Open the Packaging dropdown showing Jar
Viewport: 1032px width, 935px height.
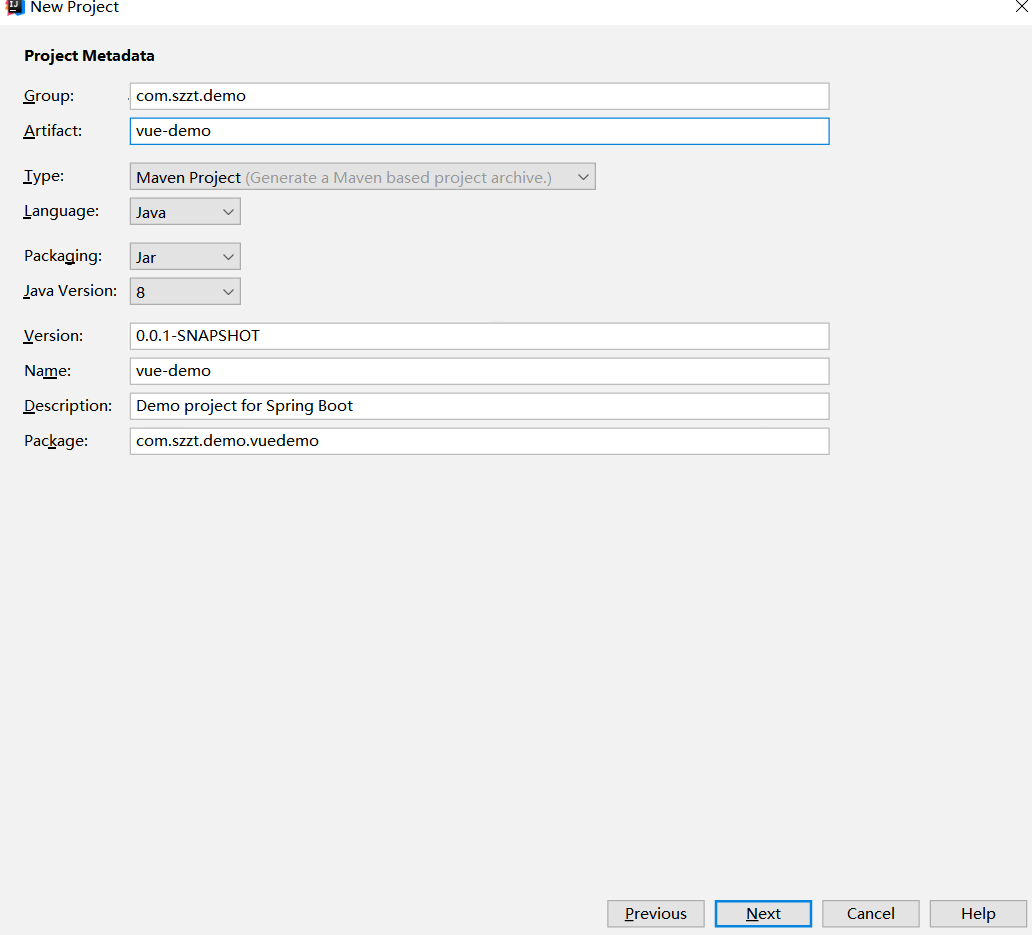tap(185, 257)
